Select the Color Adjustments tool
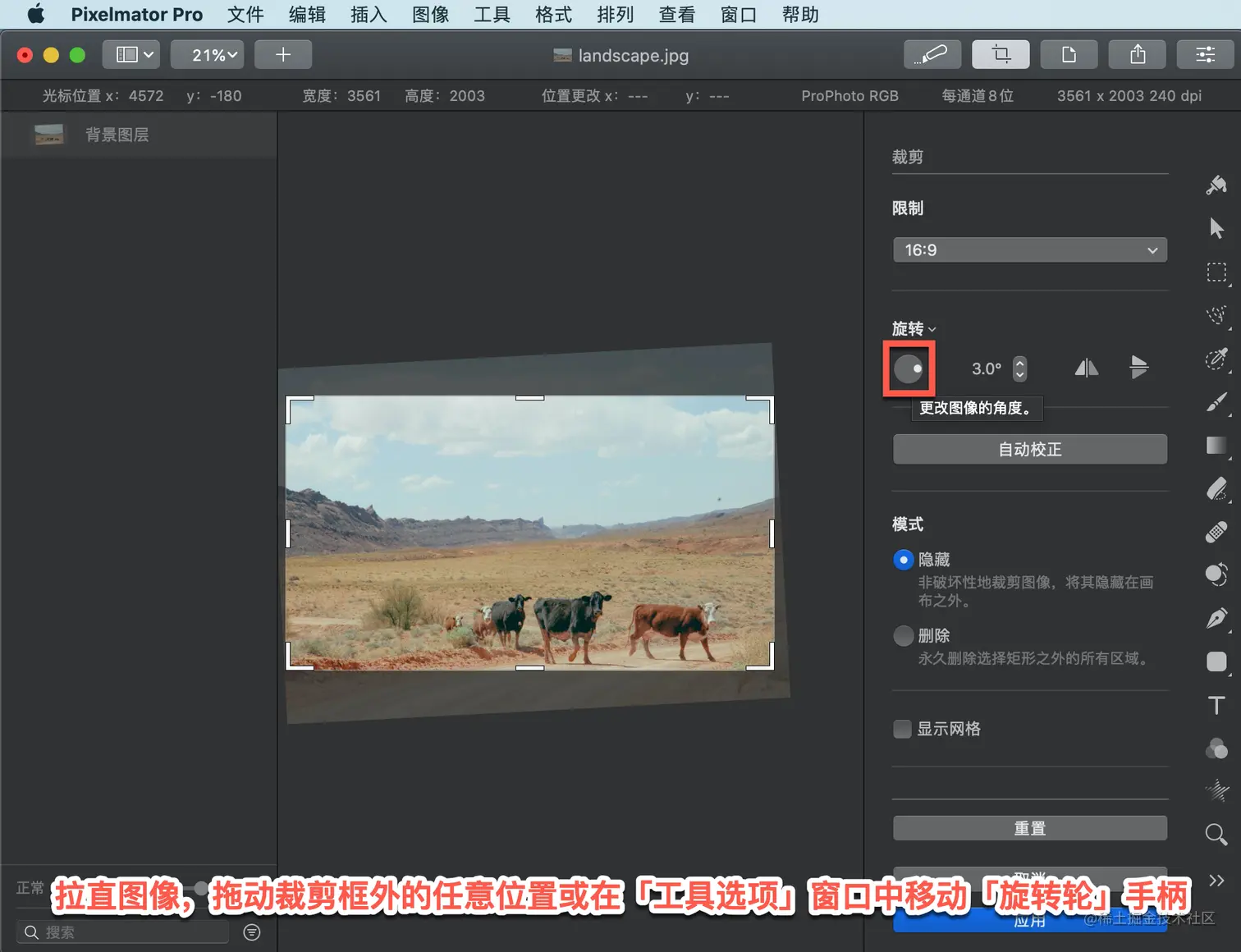The width and height of the screenshot is (1241, 952). click(1216, 748)
